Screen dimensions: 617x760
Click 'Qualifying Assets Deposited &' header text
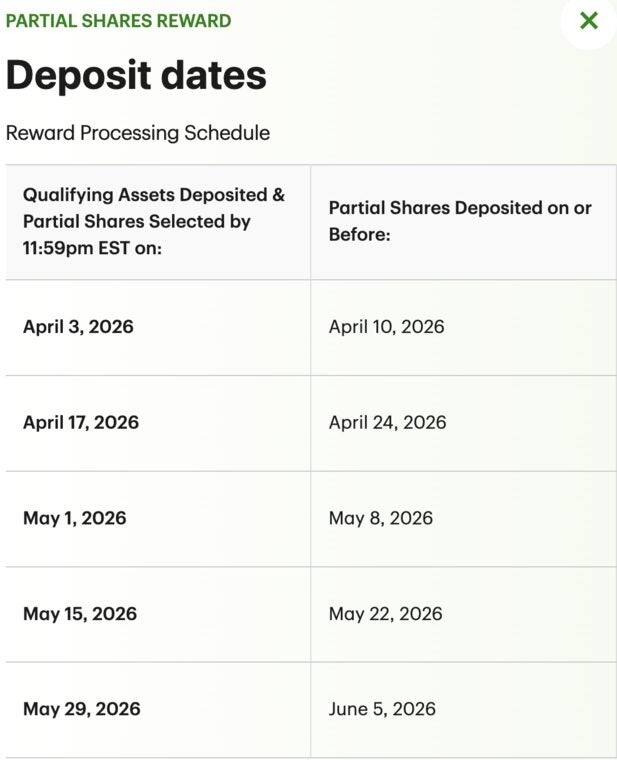[x=154, y=195]
